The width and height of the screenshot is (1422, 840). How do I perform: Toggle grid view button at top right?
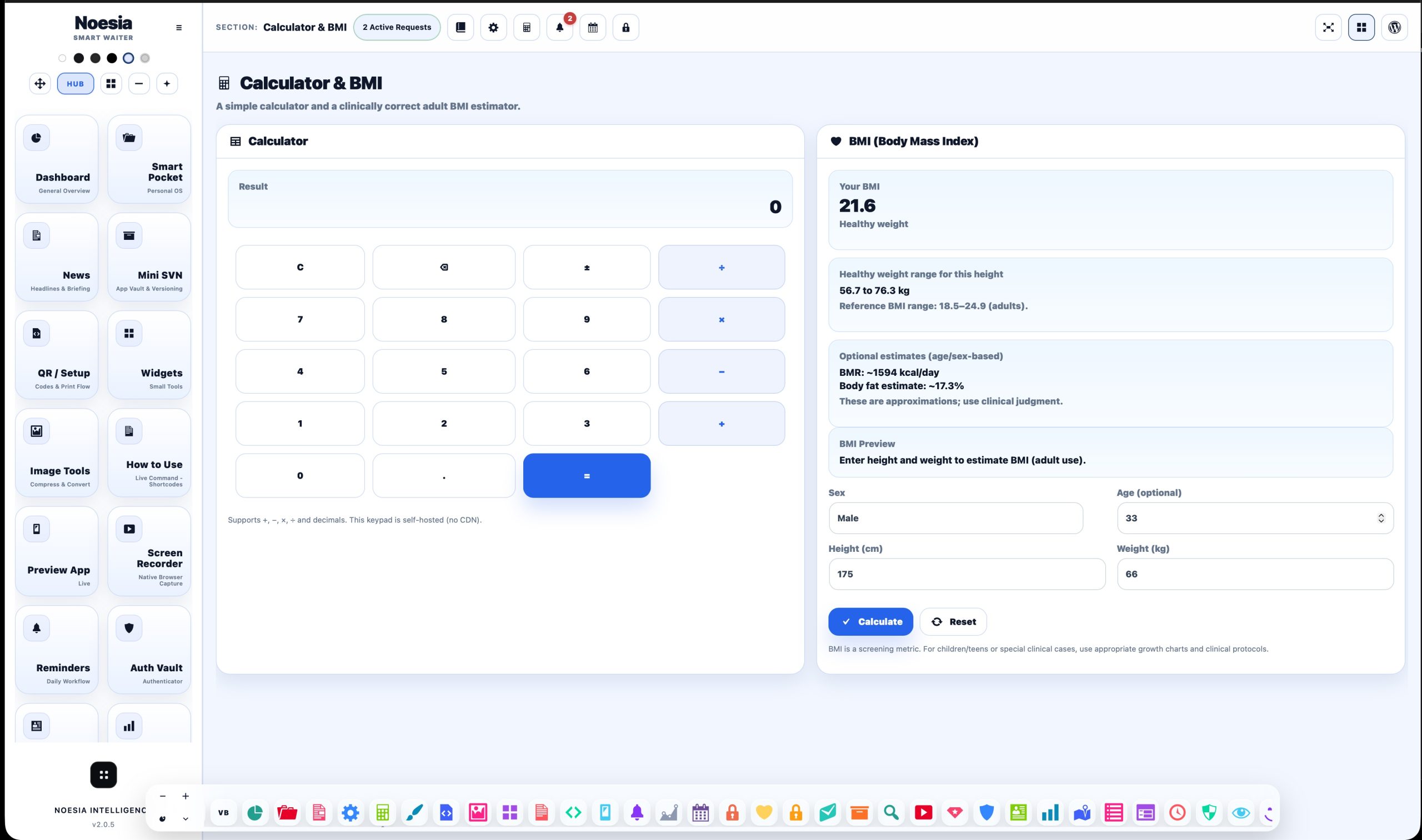[1361, 27]
